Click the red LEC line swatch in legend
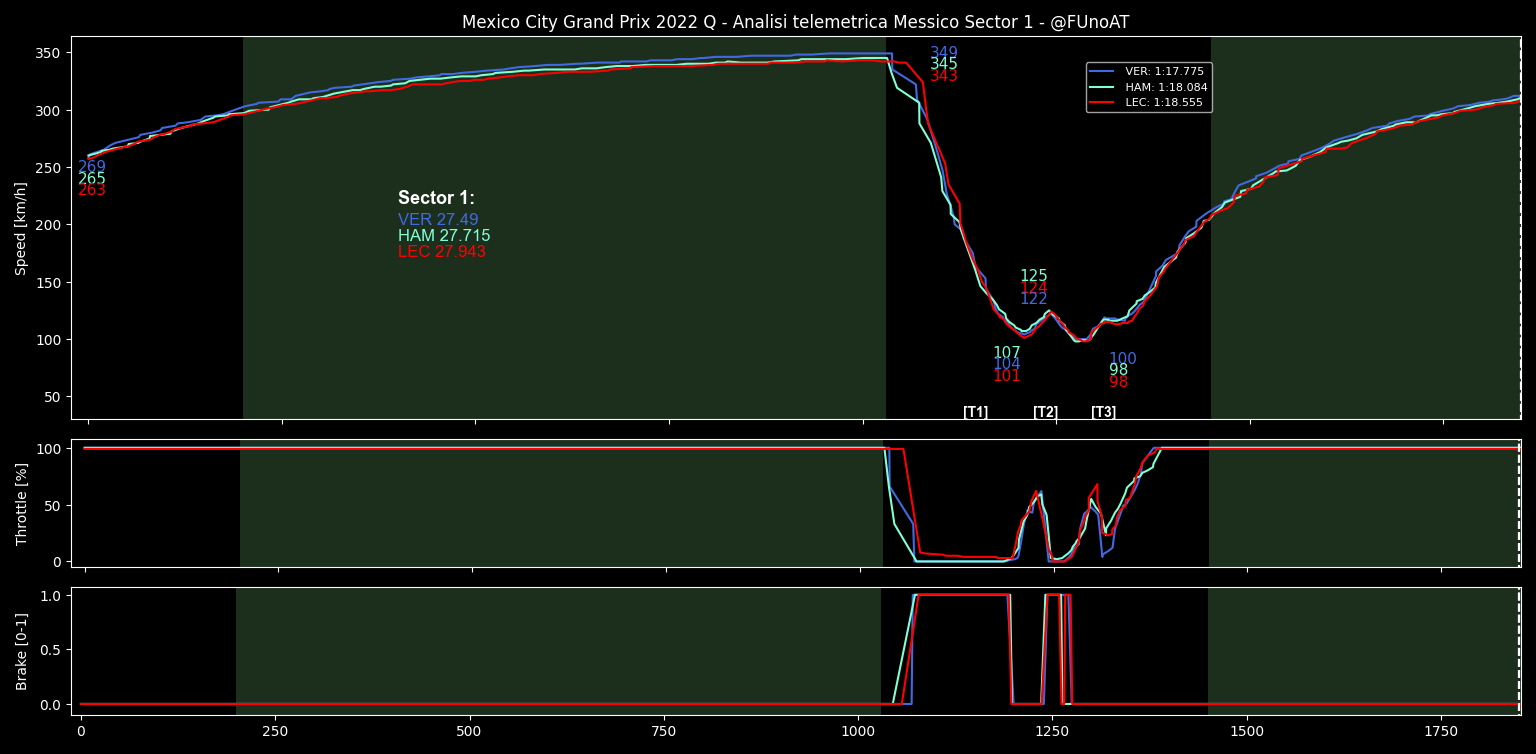1536x754 pixels. 1102,102
